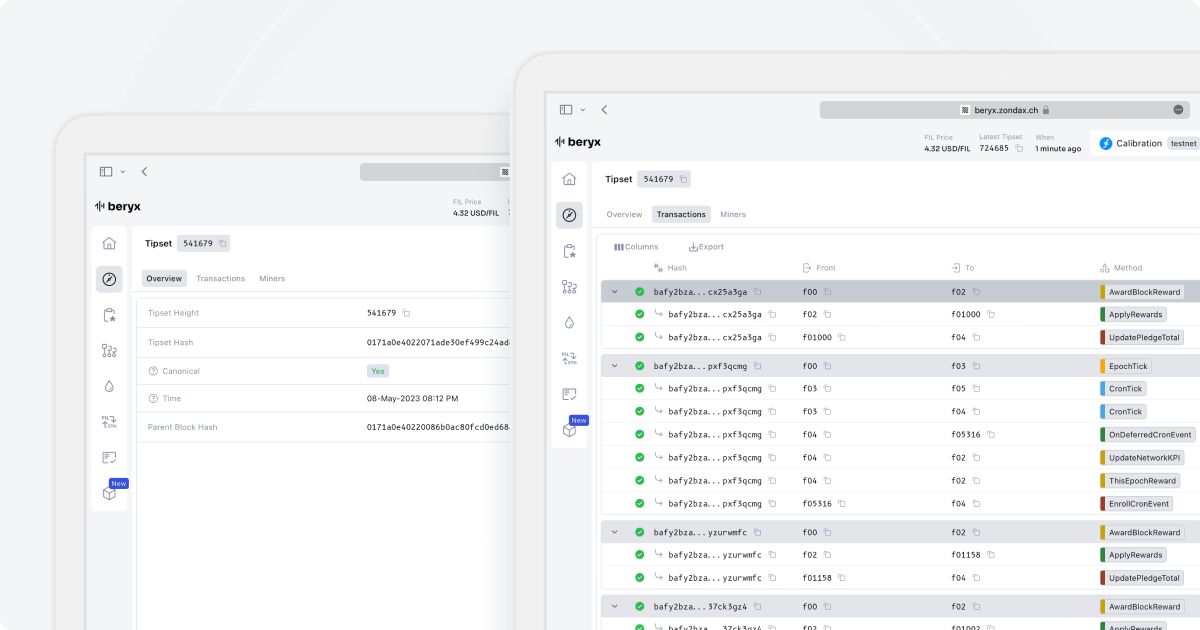Copy f05316 address in the OnDeferredCronEvent row

click(990, 435)
